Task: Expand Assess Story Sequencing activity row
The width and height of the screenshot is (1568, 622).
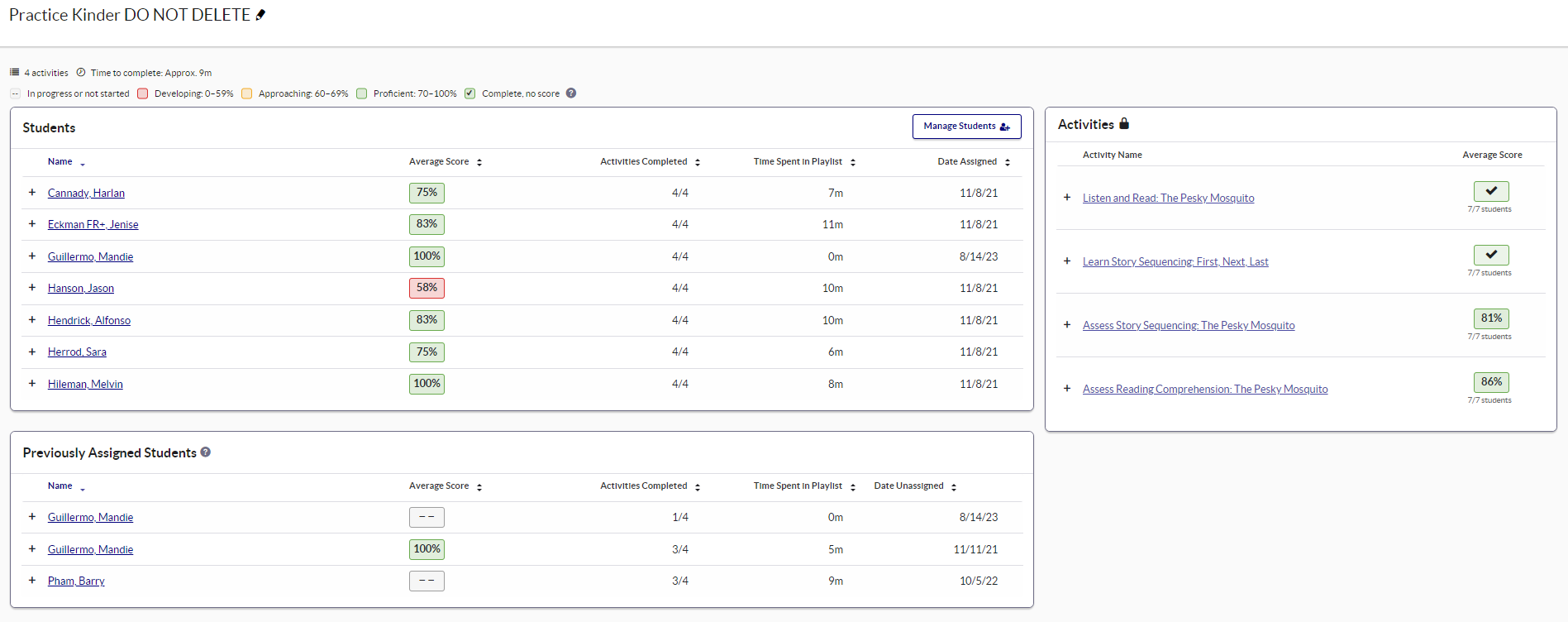Action: pos(1067,324)
